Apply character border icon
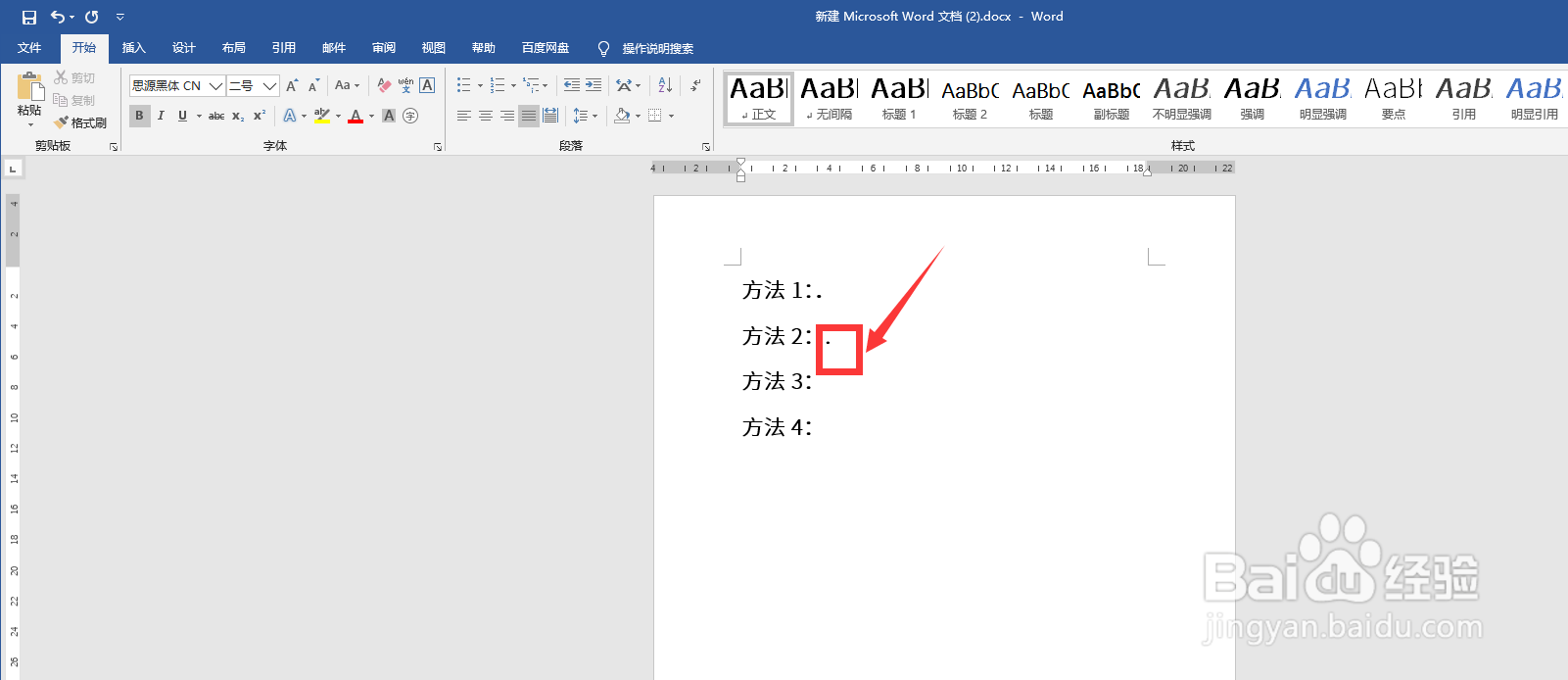Image resolution: width=1568 pixels, height=680 pixels. (427, 86)
